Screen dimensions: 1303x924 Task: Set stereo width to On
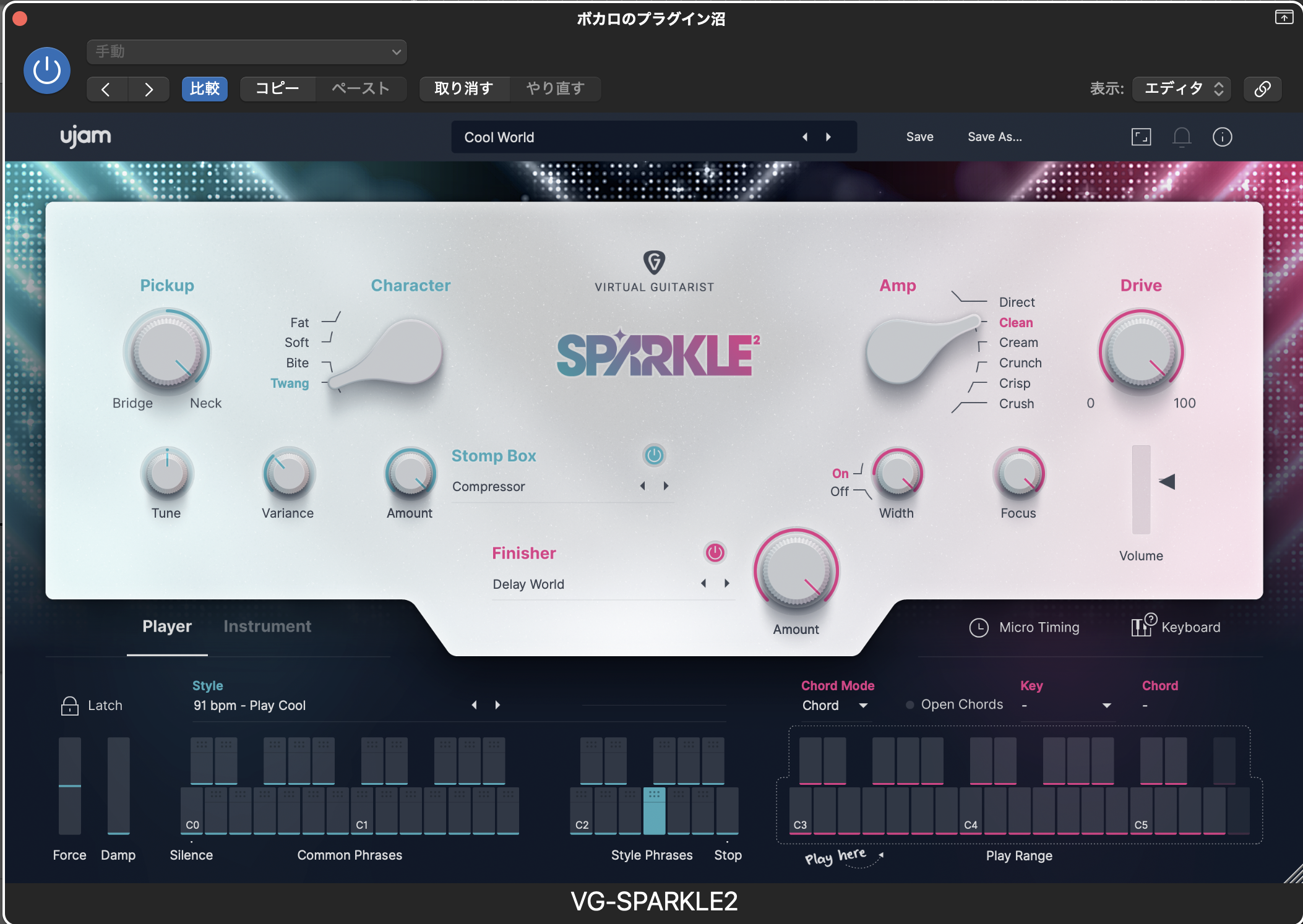(x=840, y=473)
